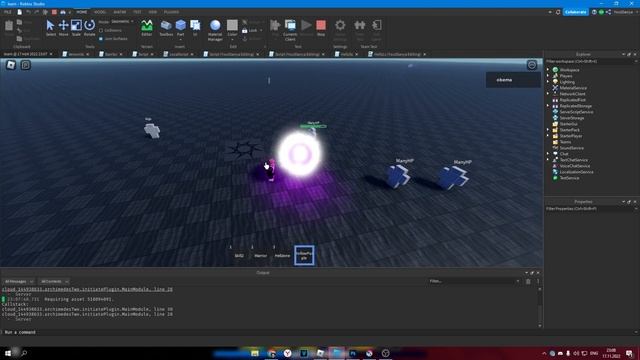Click the Collaborate button

pos(576,12)
